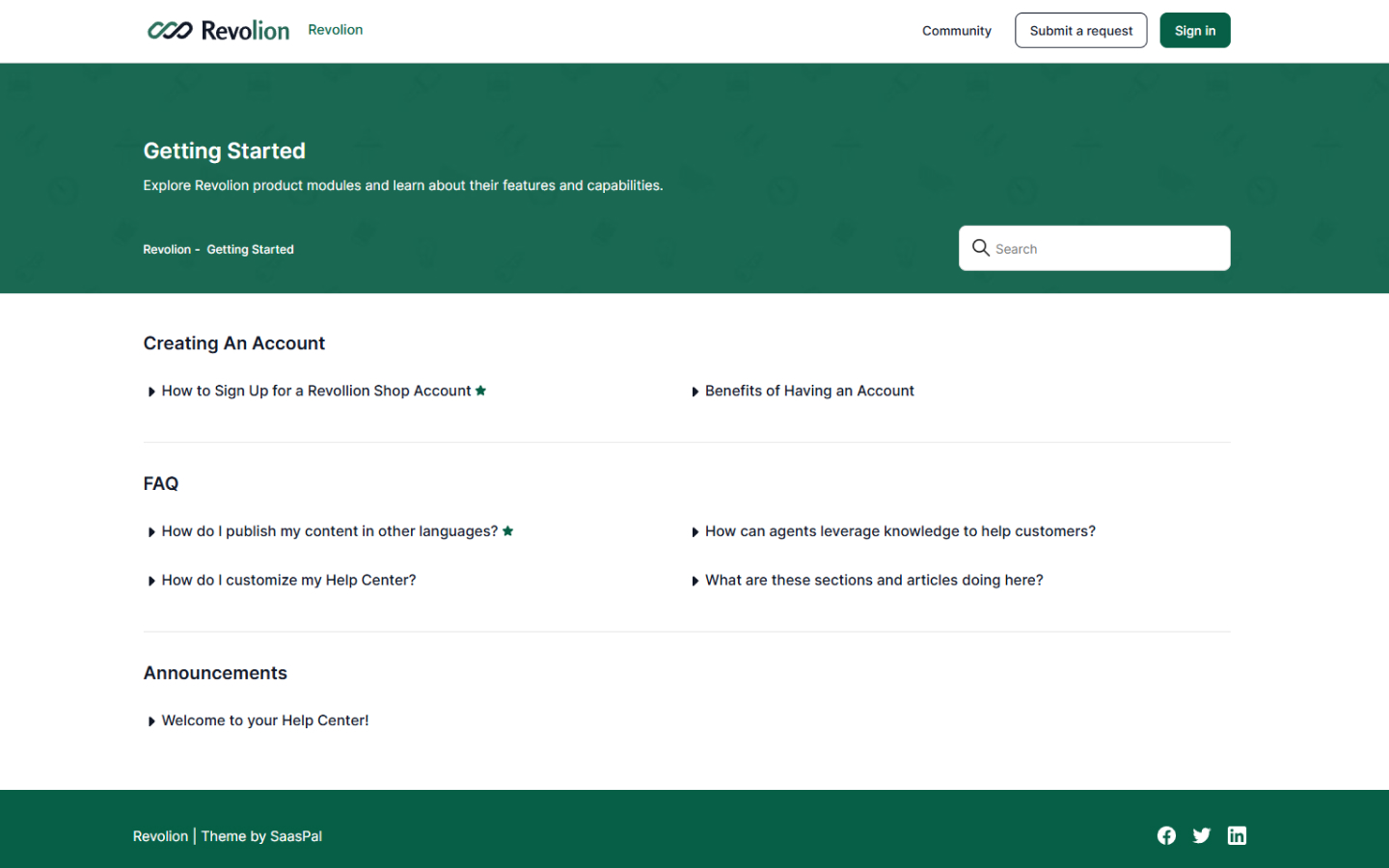Open the Twitter profile icon

click(1201, 835)
